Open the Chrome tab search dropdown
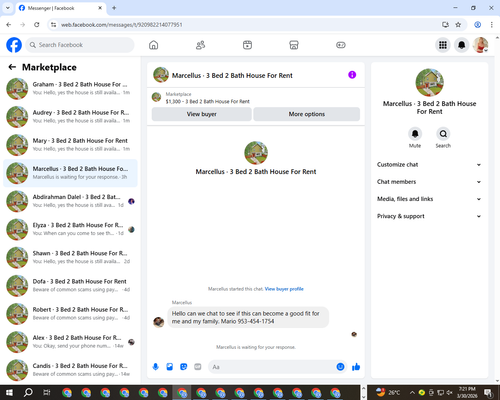Image resolution: width=500 pixels, height=400 pixels. point(8,8)
